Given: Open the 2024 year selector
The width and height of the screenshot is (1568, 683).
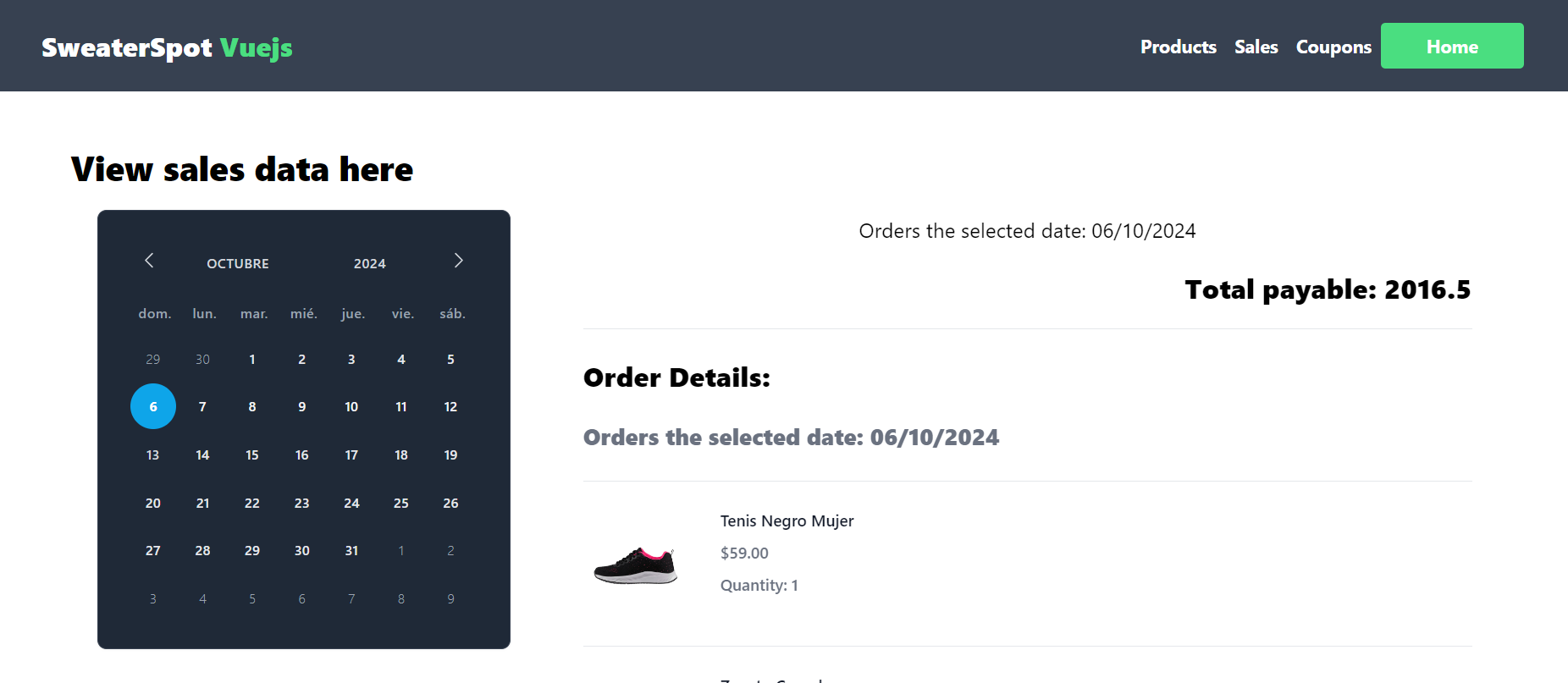Looking at the screenshot, I should pos(370,264).
